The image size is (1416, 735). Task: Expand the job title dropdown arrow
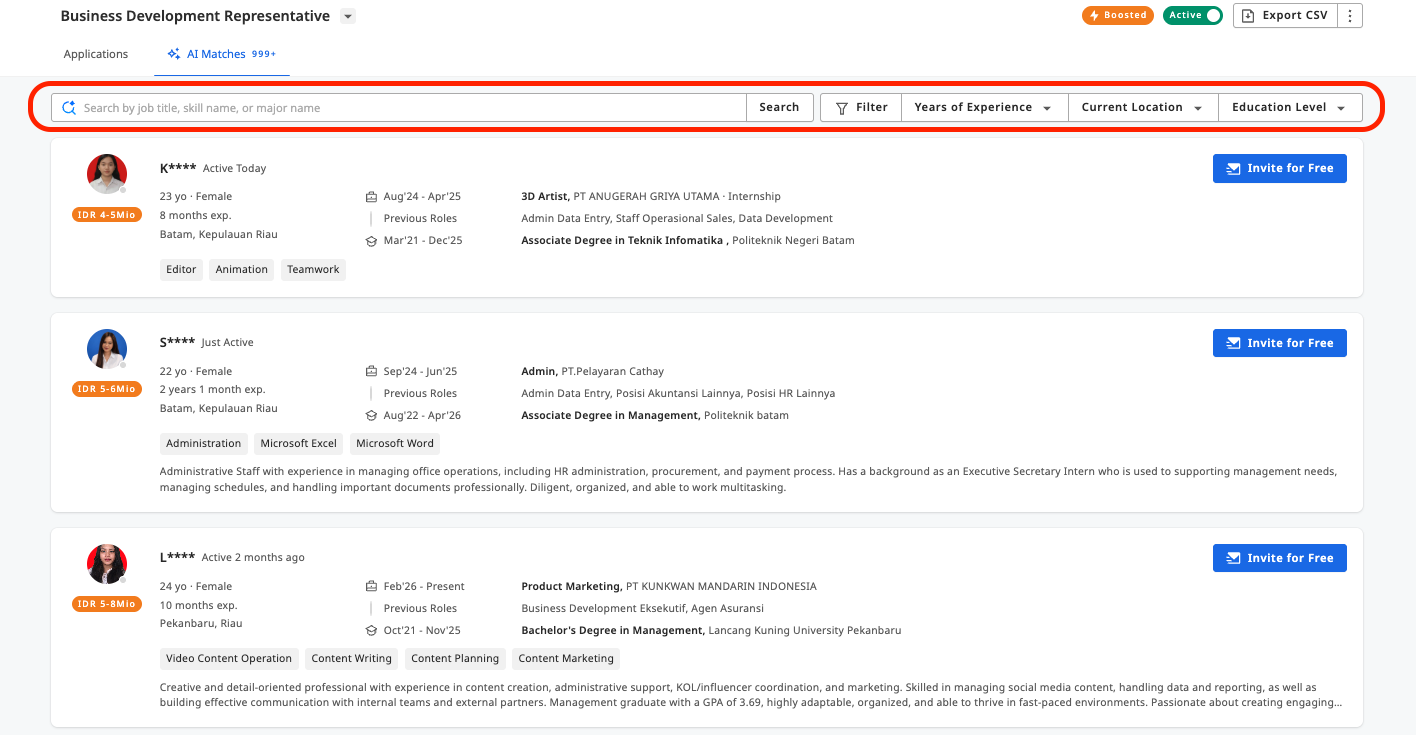point(347,16)
